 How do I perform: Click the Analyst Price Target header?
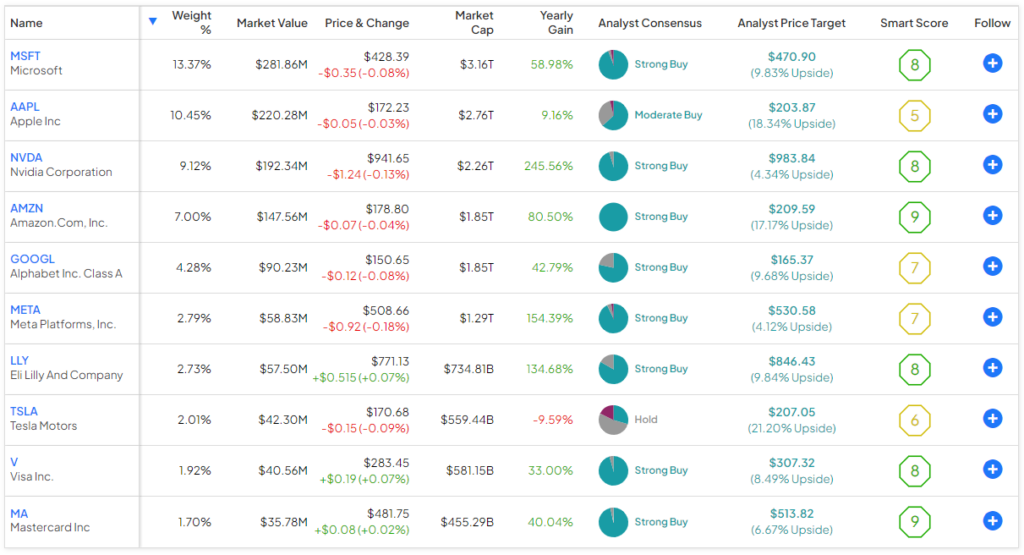(x=791, y=23)
